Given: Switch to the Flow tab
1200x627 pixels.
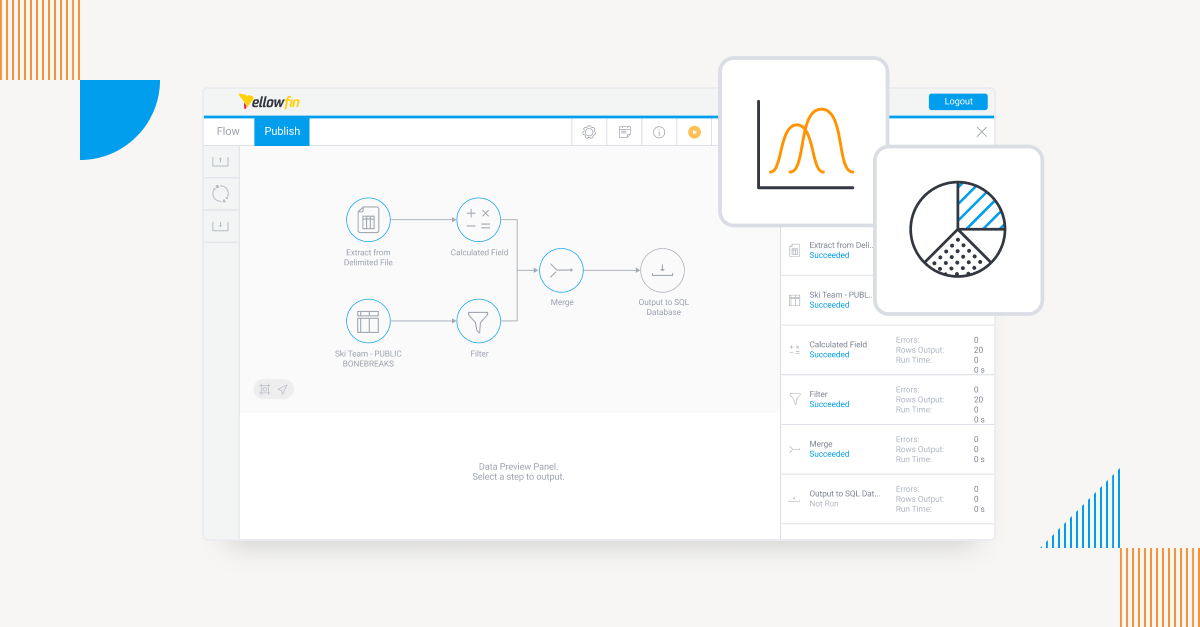Looking at the screenshot, I should click(x=228, y=131).
